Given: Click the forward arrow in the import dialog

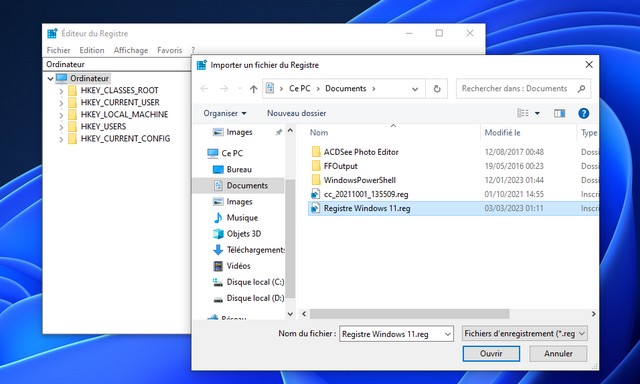Looking at the screenshot, I should click(x=224, y=89).
